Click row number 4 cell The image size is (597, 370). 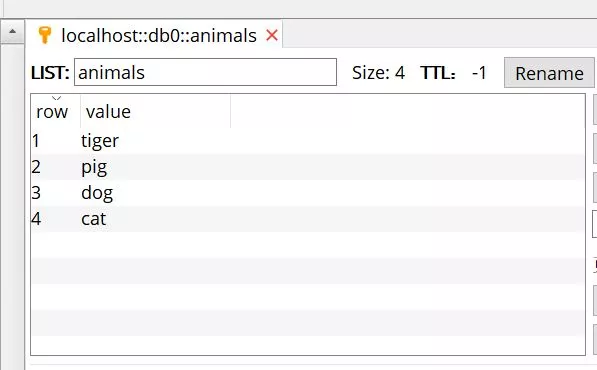coord(36,219)
